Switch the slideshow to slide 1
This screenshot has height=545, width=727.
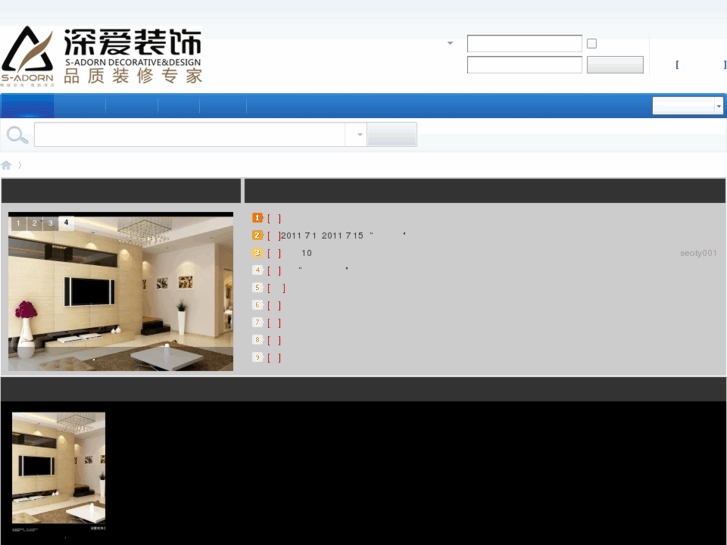tap(19, 223)
